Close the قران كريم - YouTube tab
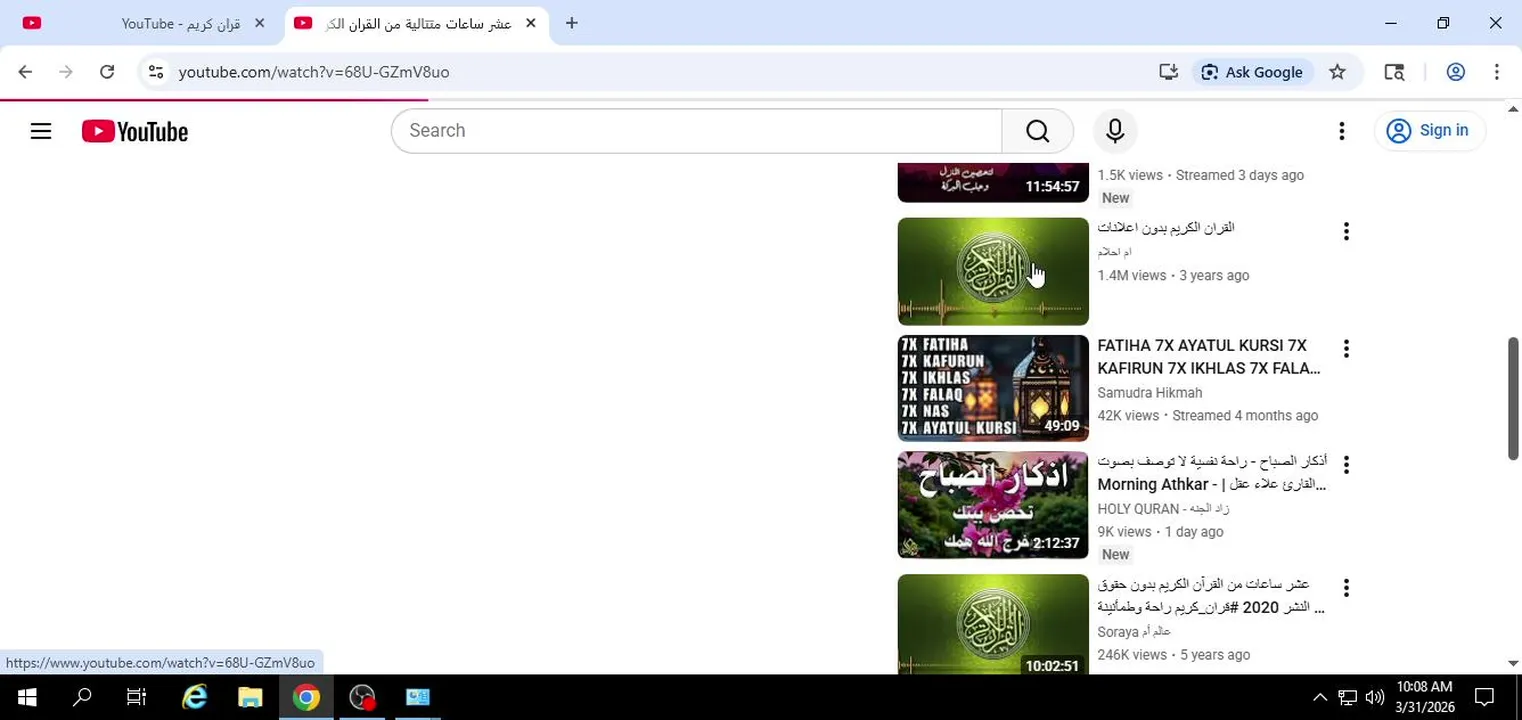Viewport: 1522px width, 720px height. (260, 23)
